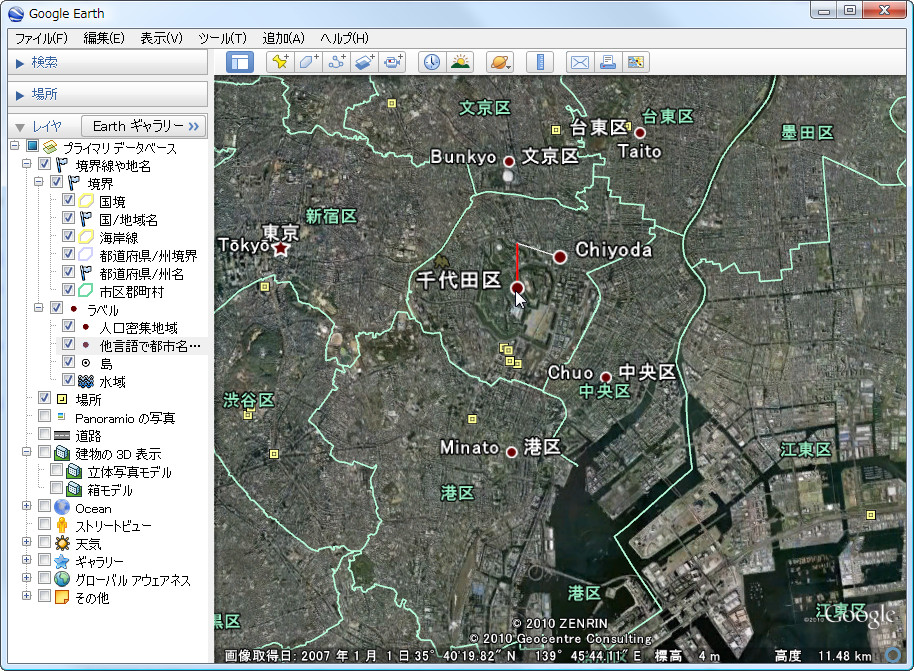Screen dimensions: 914x671
Task: Open the ヘルプ(H) menu
Action: pos(344,38)
